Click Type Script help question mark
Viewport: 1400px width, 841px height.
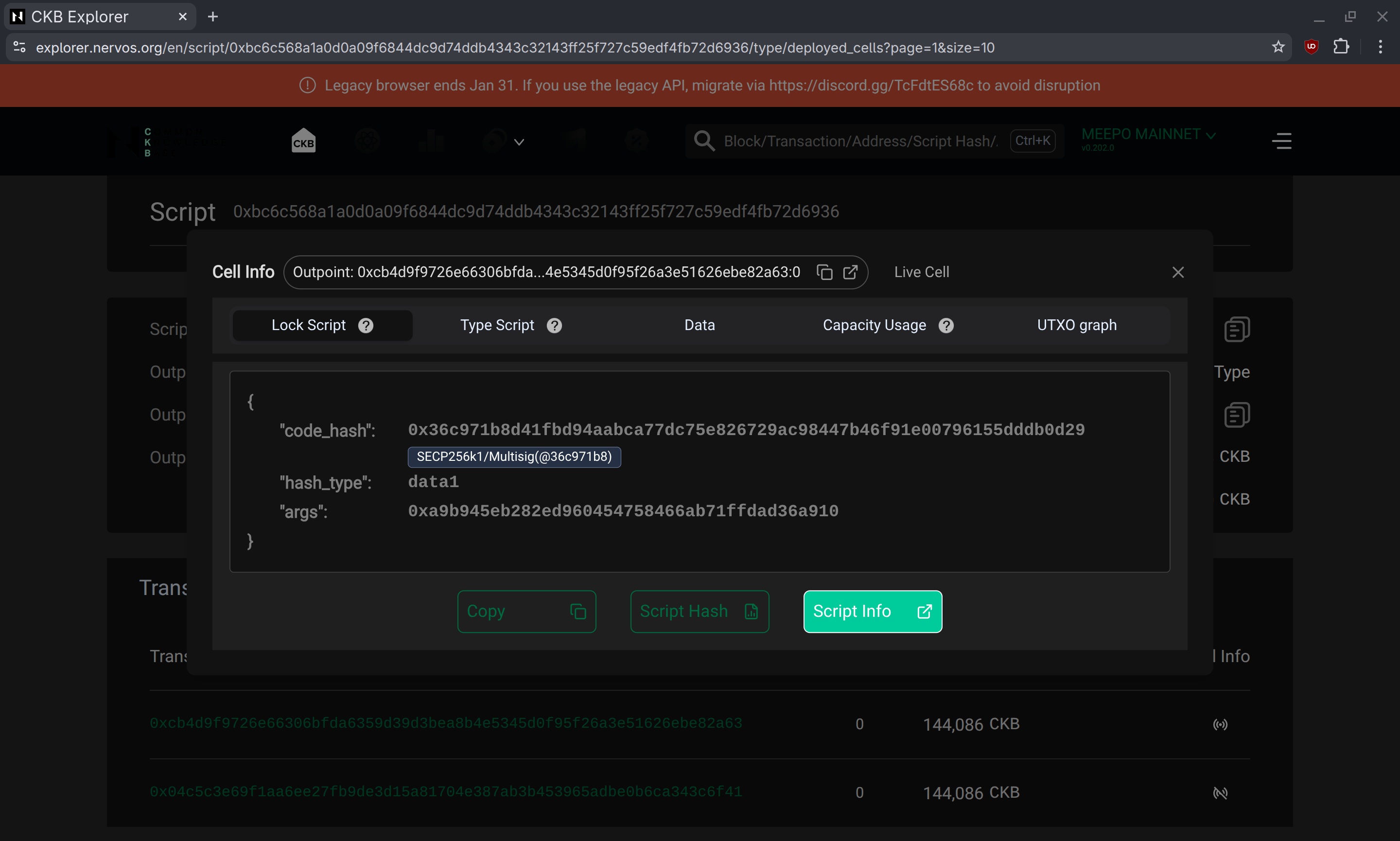[x=554, y=325]
